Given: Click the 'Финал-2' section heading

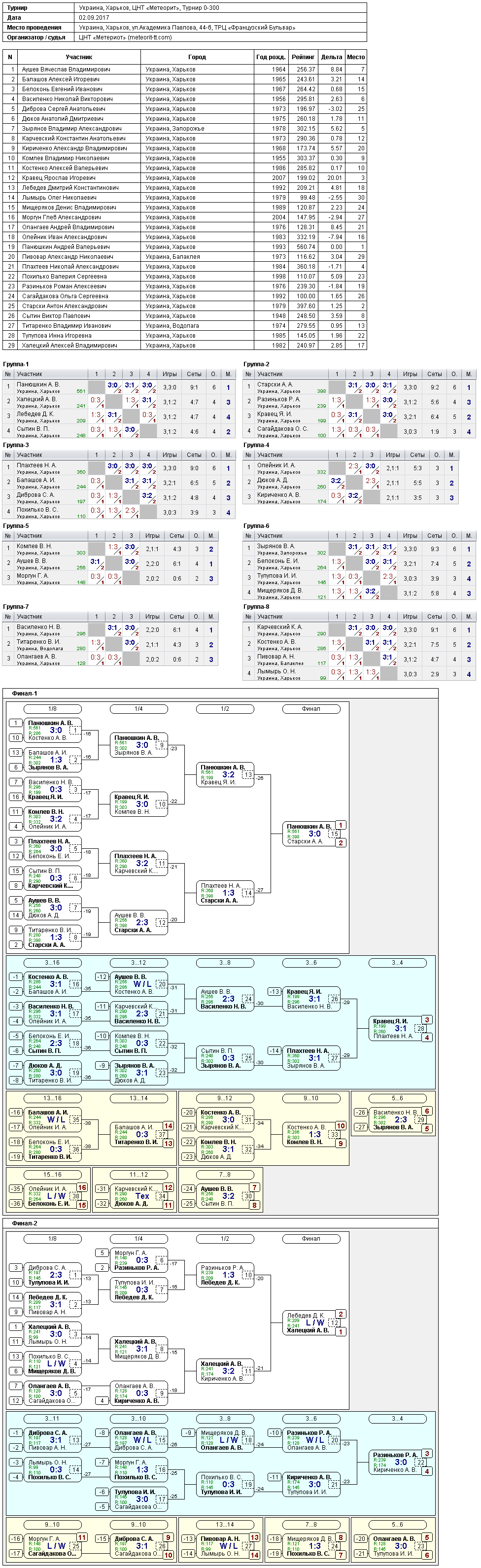Looking at the screenshot, I should click(x=24, y=1223).
